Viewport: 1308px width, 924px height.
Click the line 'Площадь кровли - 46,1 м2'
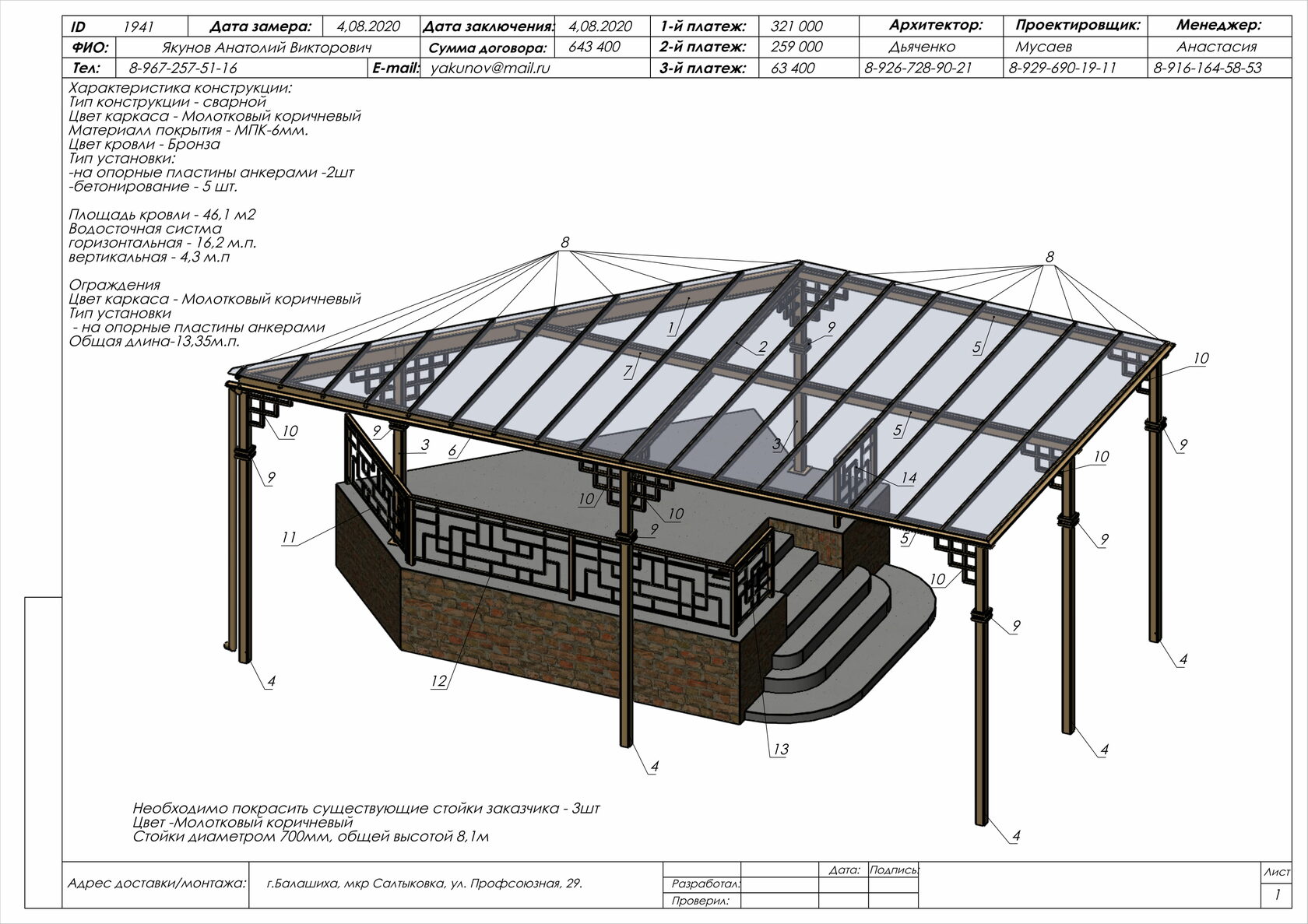(162, 215)
